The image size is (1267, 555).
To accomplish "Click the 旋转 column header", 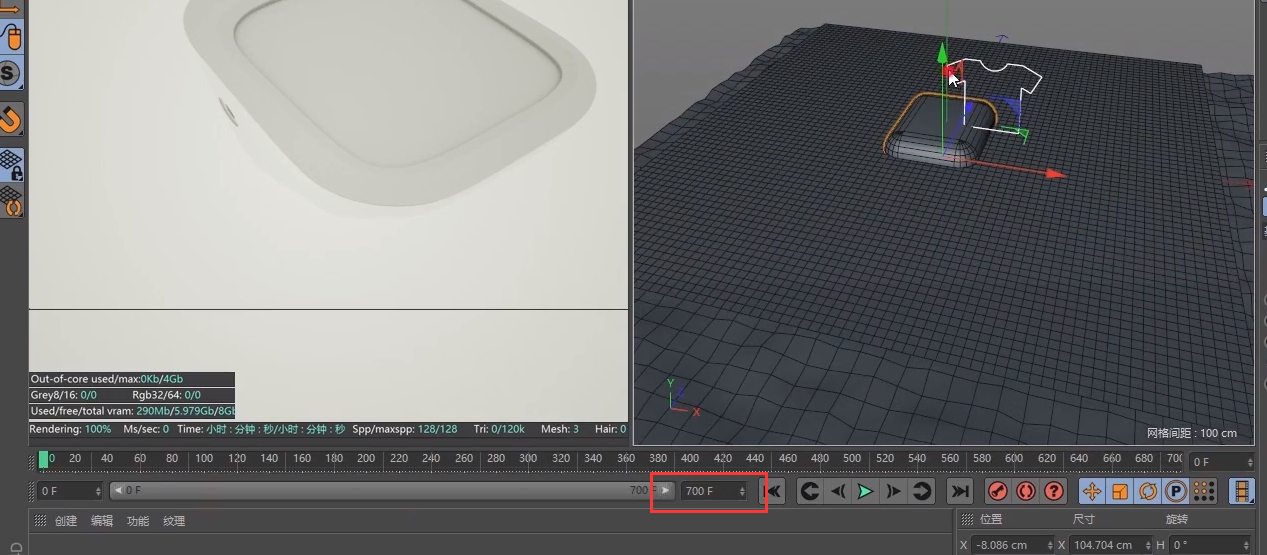I will point(1177,520).
